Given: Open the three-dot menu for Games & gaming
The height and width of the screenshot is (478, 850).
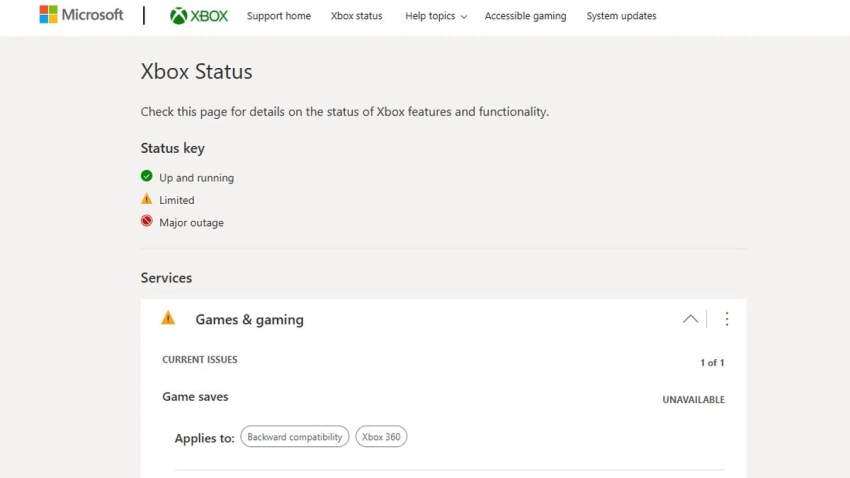Looking at the screenshot, I should pyautogui.click(x=727, y=319).
